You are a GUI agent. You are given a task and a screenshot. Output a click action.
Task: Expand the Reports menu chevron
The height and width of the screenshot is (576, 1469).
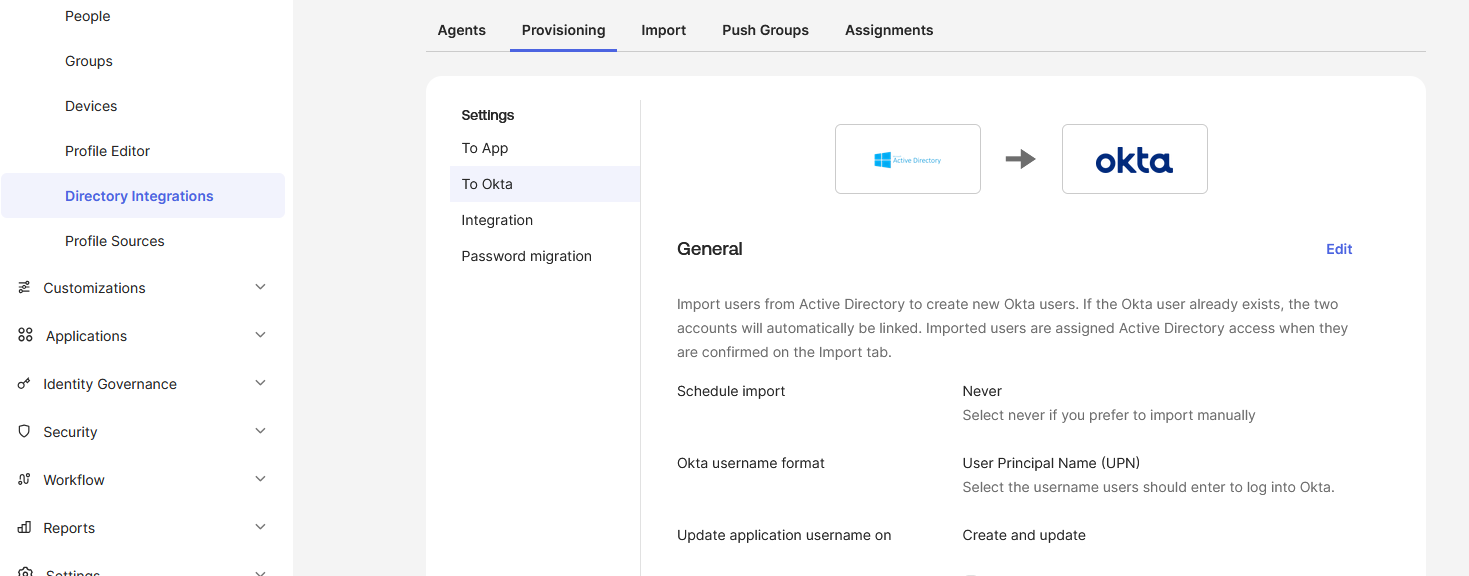coord(260,527)
